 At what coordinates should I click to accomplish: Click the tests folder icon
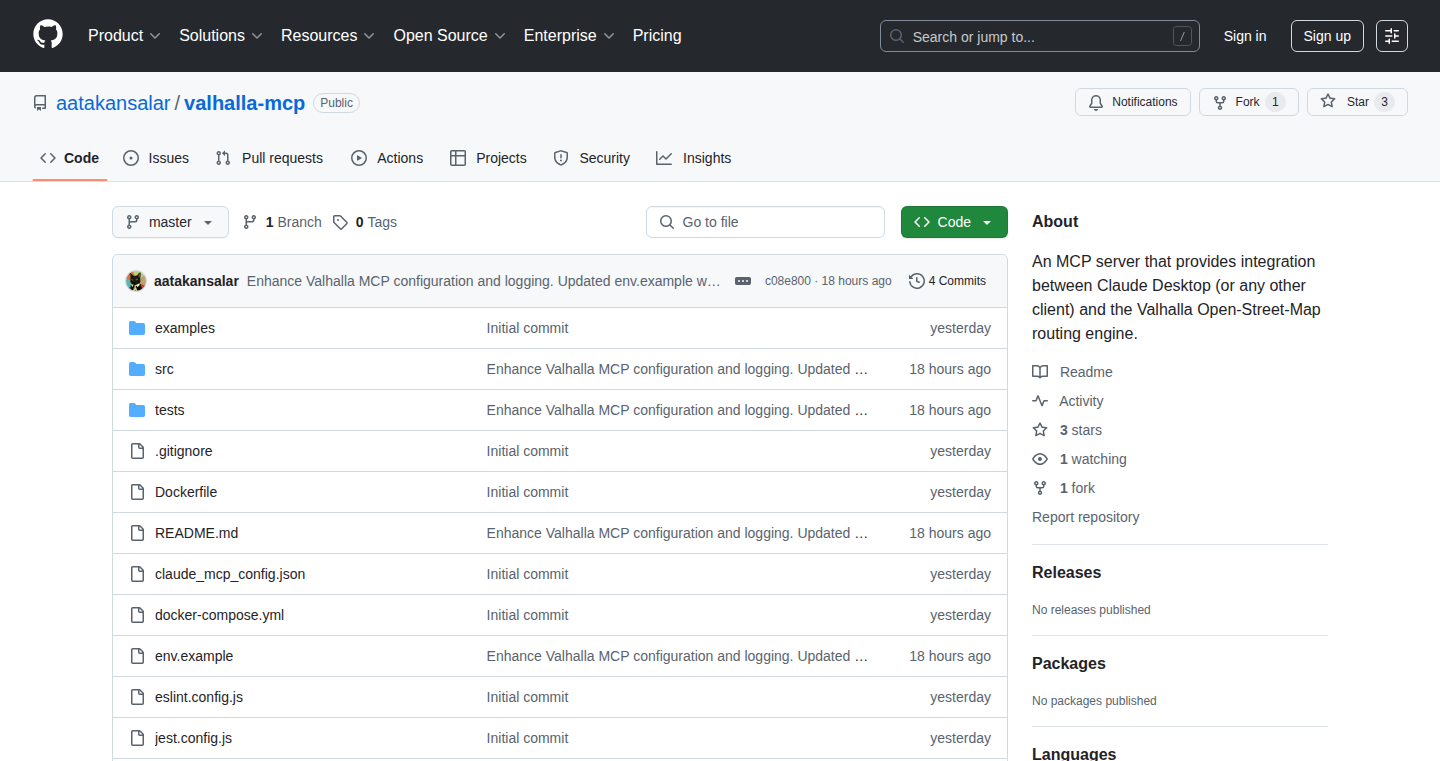(x=137, y=410)
